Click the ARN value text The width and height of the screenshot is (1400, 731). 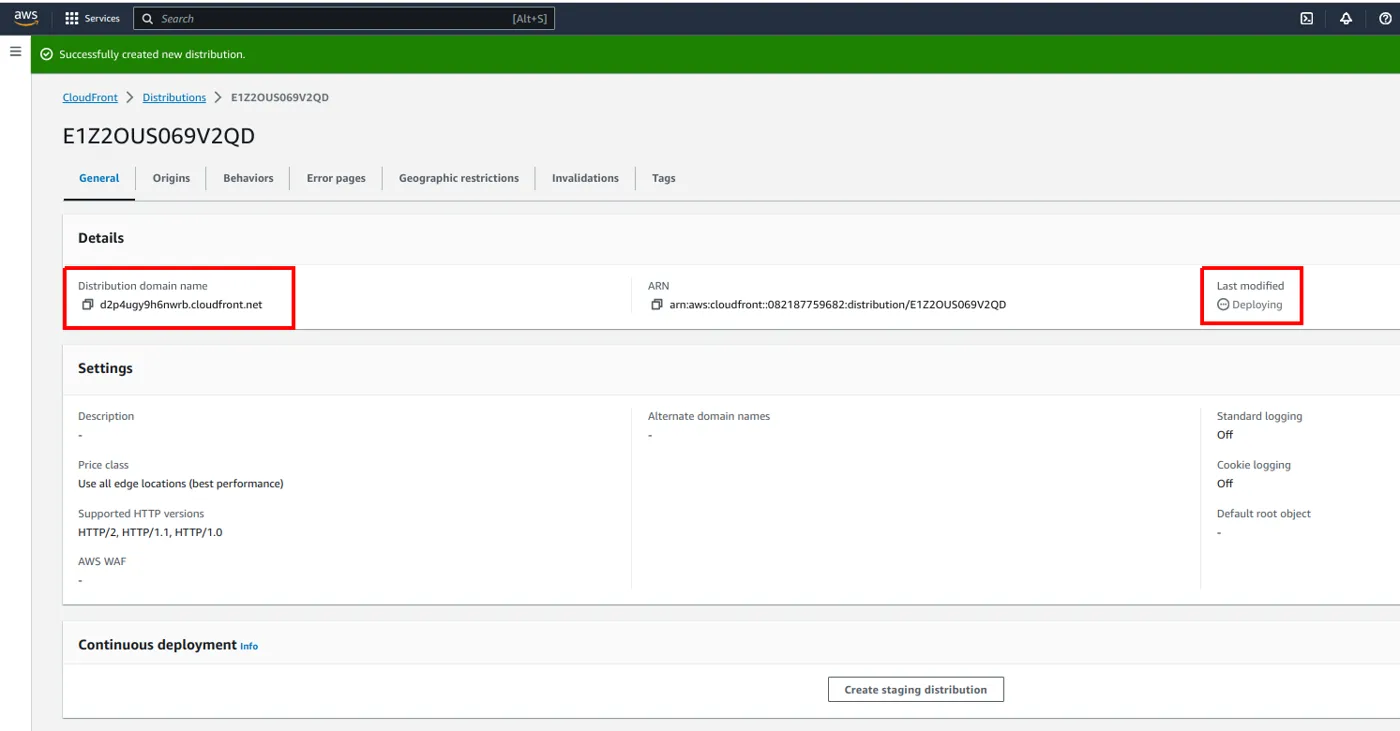pyautogui.click(x=838, y=304)
